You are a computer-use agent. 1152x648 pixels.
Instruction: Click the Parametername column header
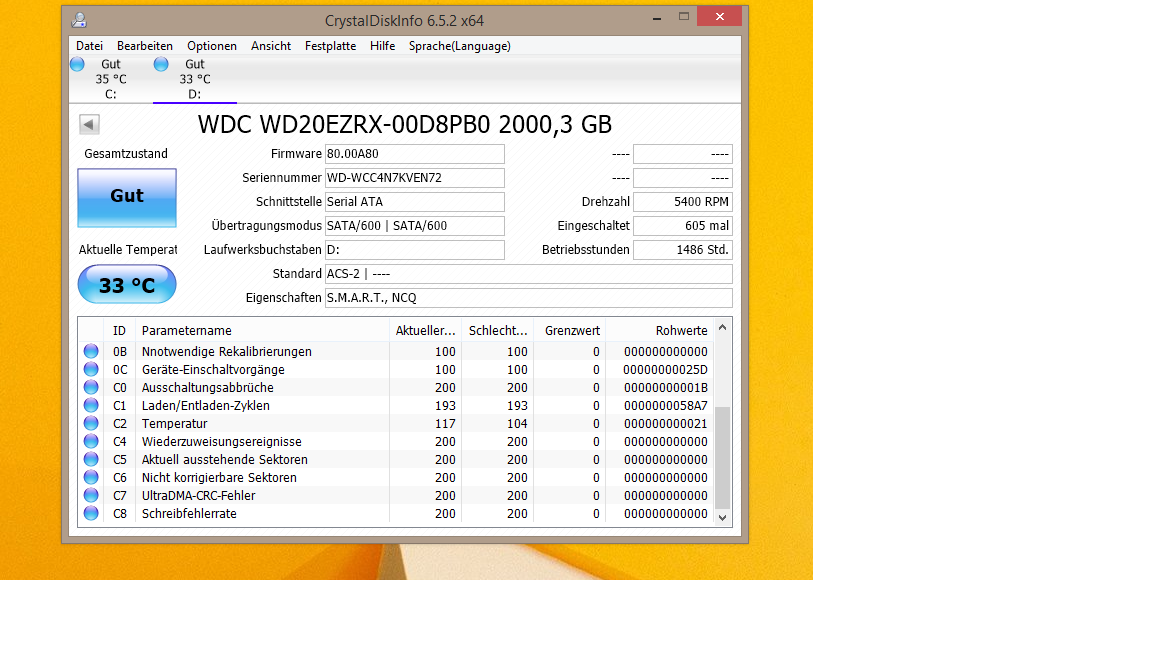point(262,331)
